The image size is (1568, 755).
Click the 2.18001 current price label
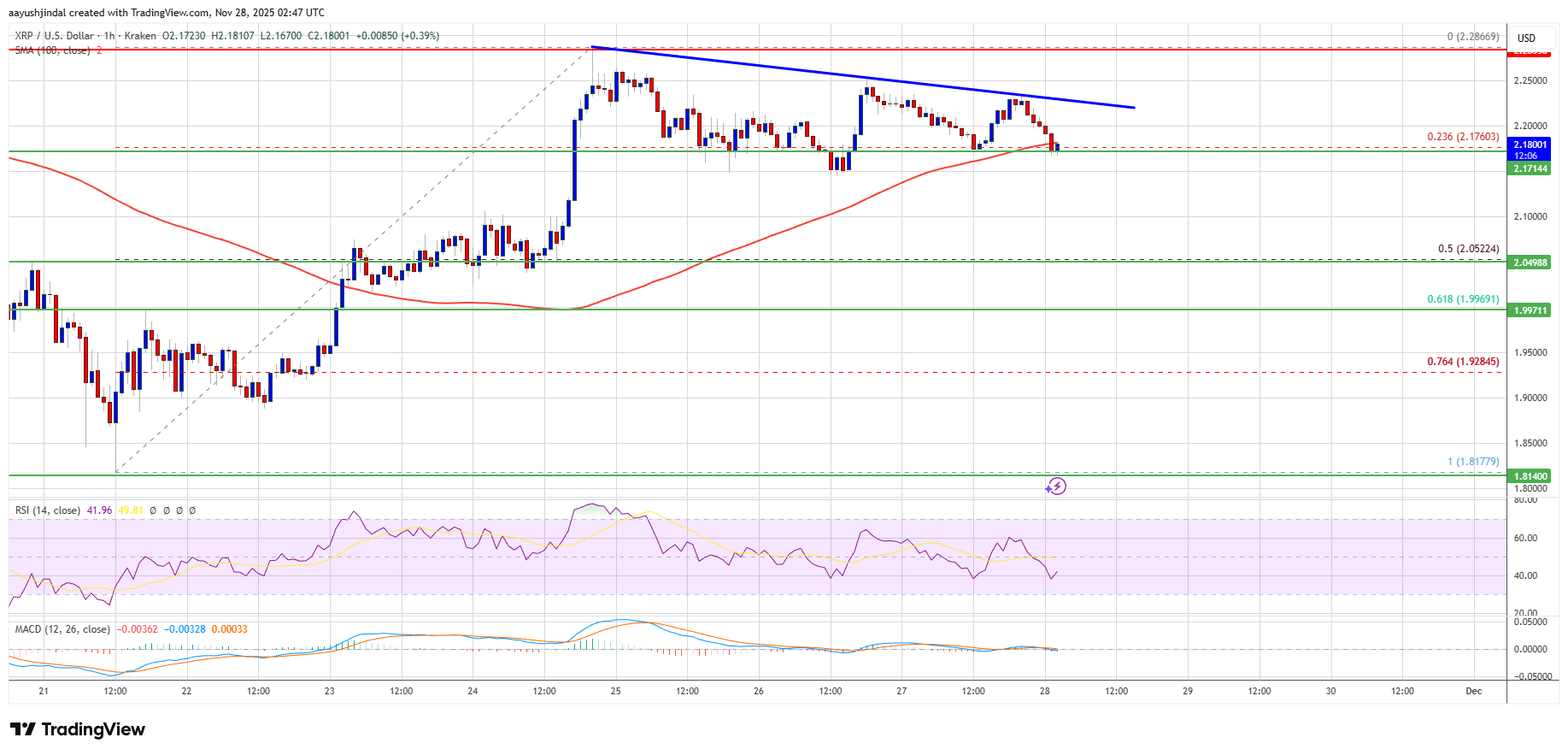(x=1530, y=145)
